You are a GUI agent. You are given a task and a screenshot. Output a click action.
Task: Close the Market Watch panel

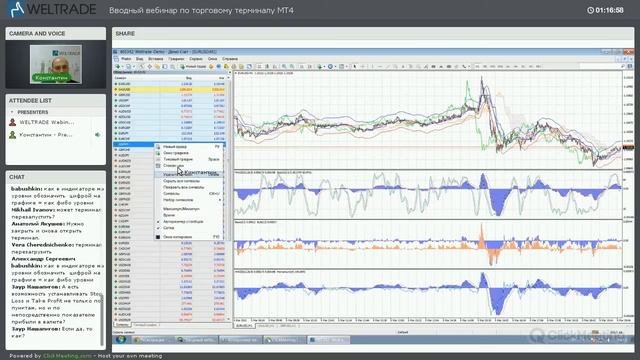[x=230, y=72]
